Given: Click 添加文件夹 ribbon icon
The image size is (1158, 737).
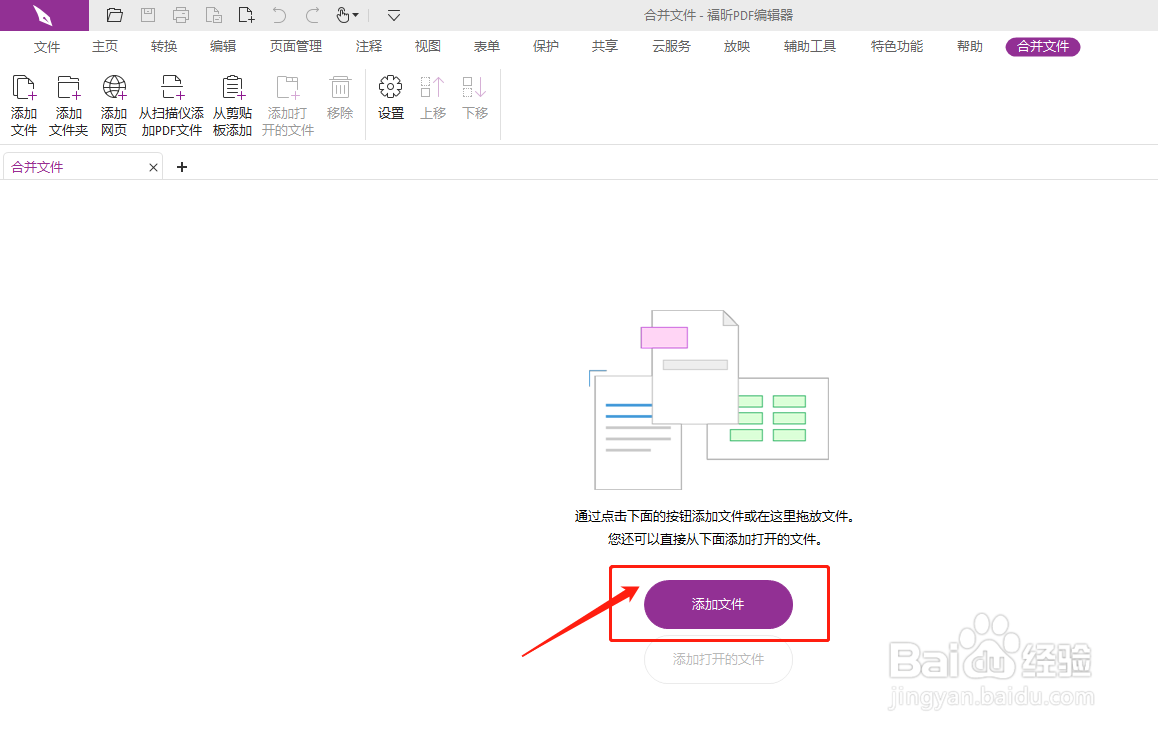Looking at the screenshot, I should [x=69, y=106].
